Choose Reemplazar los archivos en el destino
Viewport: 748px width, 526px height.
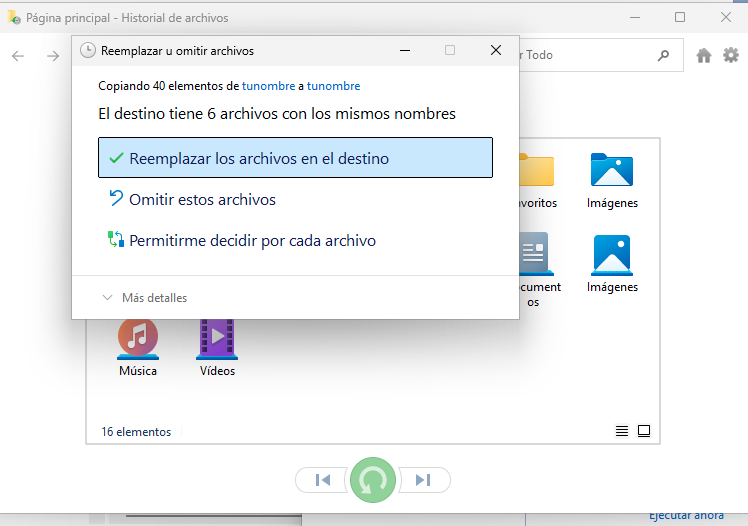295,158
